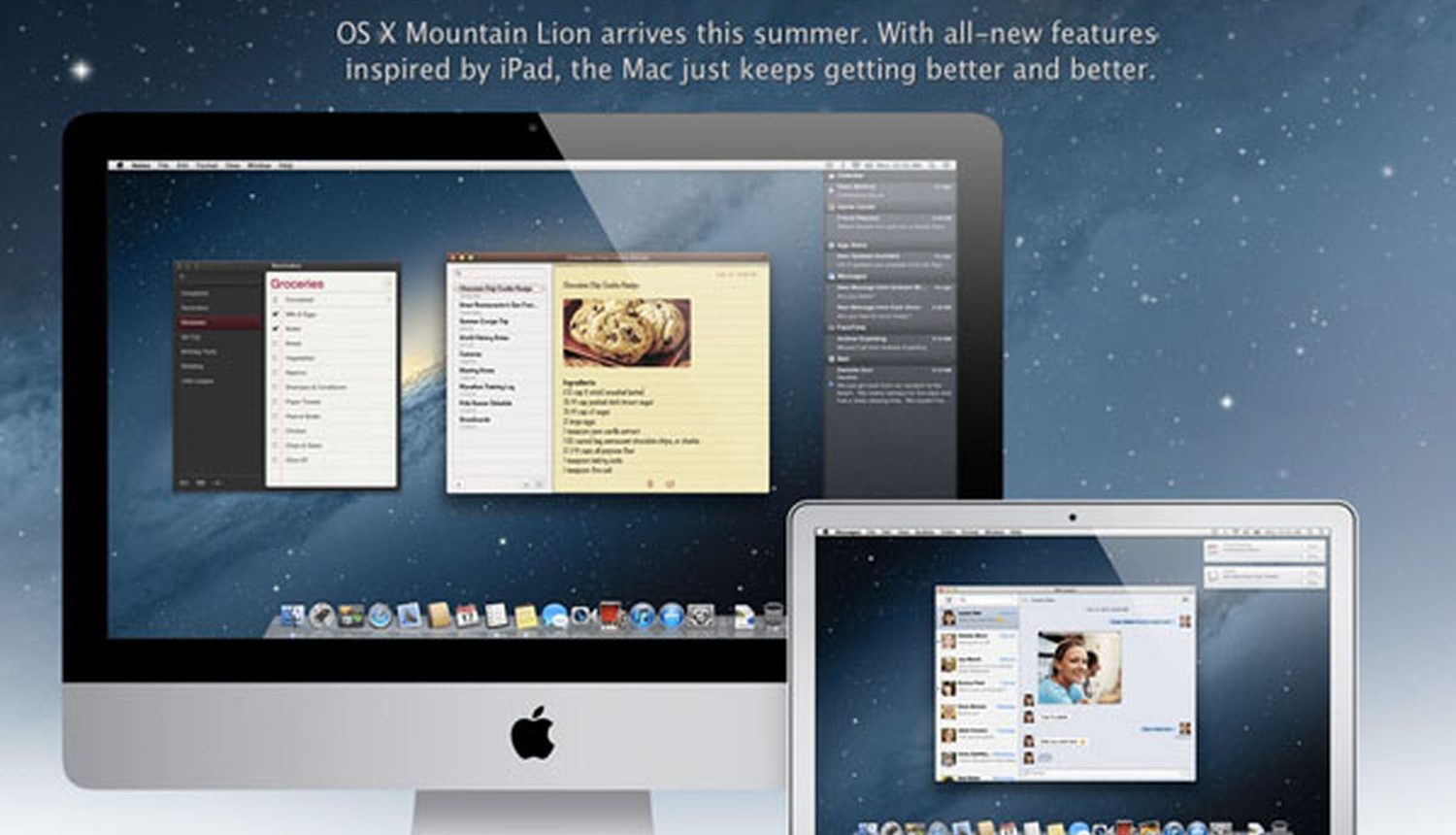Click cookie photo in the Notes page
Viewport: 1456px width, 835px height.
click(627, 332)
